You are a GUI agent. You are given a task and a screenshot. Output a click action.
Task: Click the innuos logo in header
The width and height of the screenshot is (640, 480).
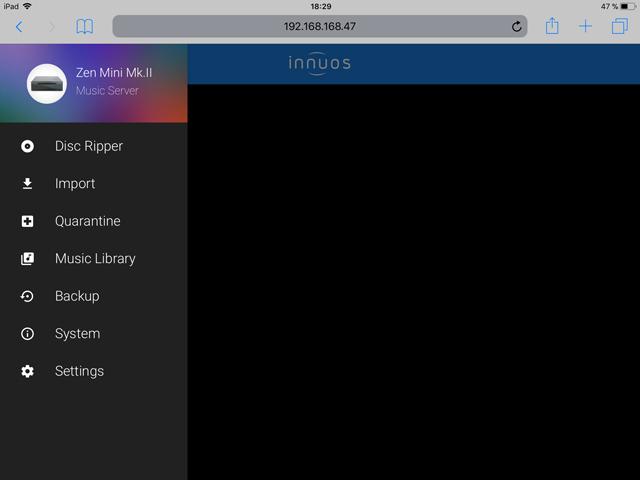[319, 64]
